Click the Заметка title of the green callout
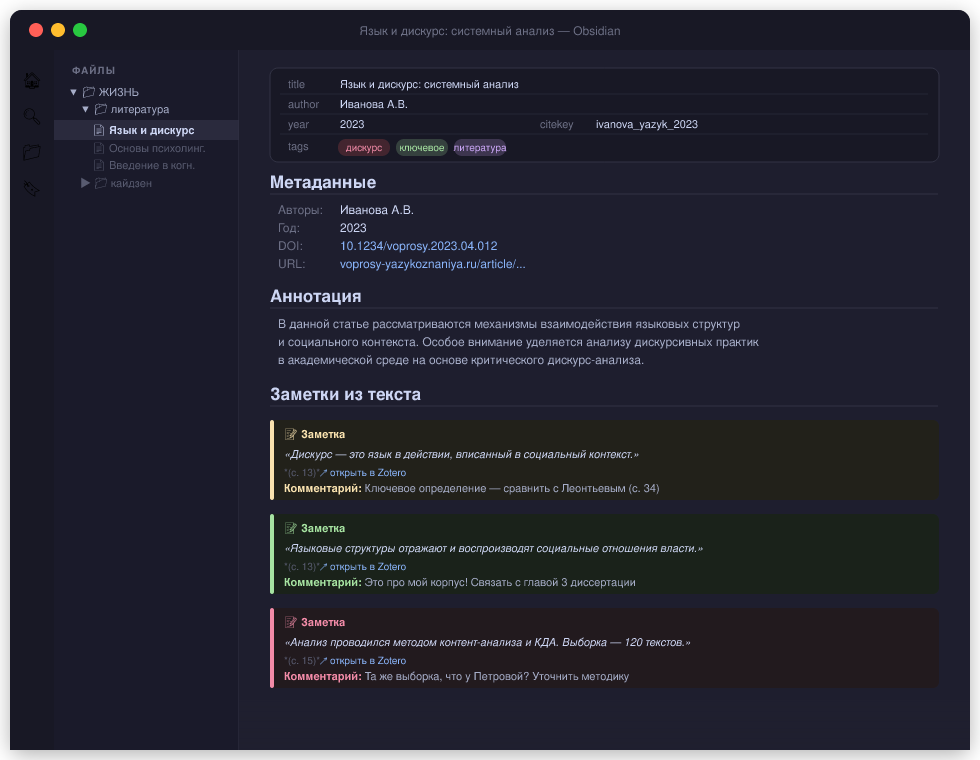Image resolution: width=980 pixels, height=760 pixels. [x=322, y=528]
